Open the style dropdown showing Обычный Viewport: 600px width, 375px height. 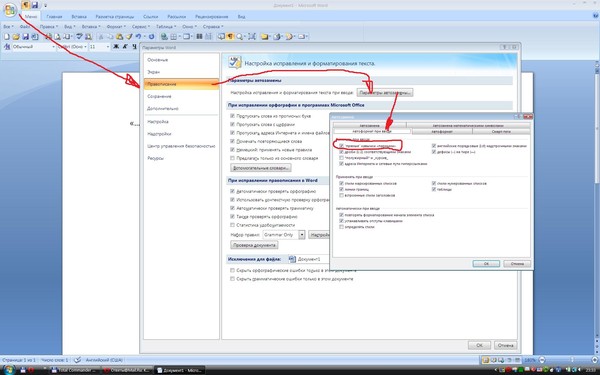pyautogui.click(x=53, y=47)
